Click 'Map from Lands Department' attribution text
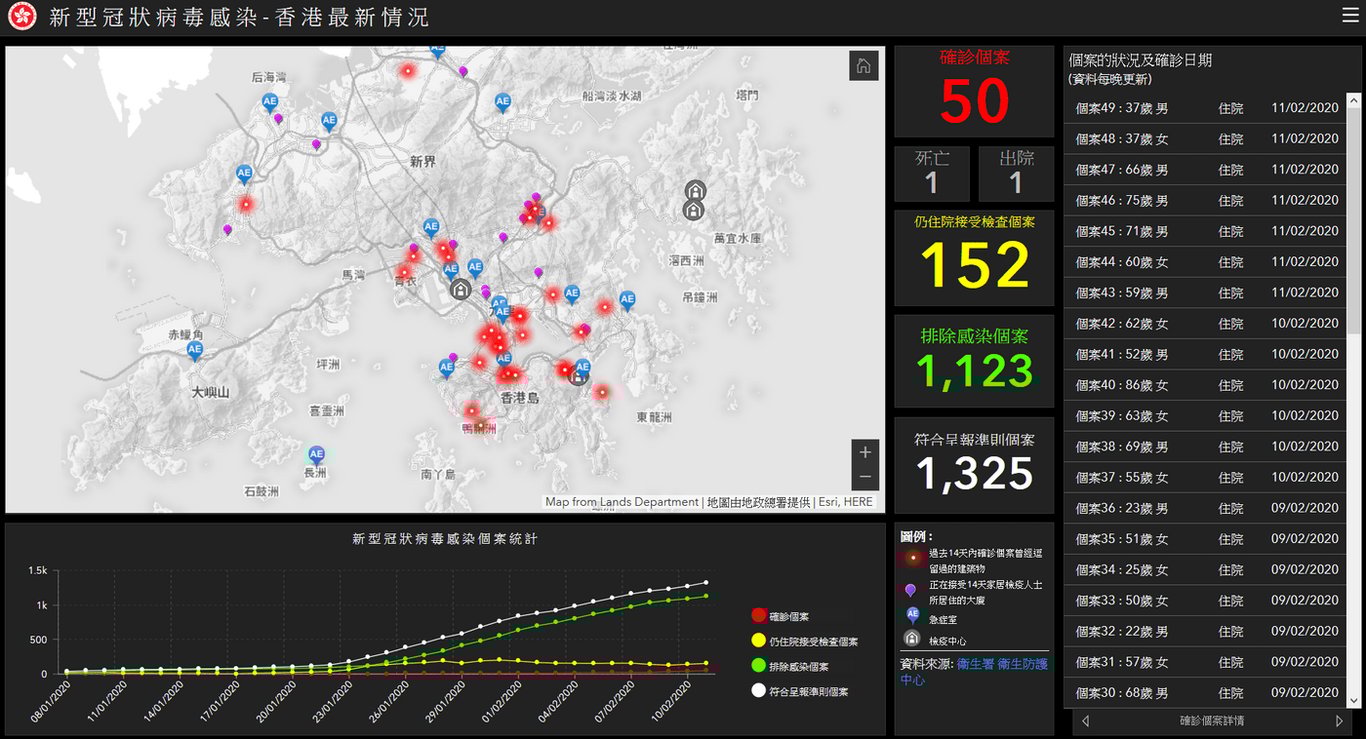Viewport: 1366px width, 739px height. pos(622,502)
